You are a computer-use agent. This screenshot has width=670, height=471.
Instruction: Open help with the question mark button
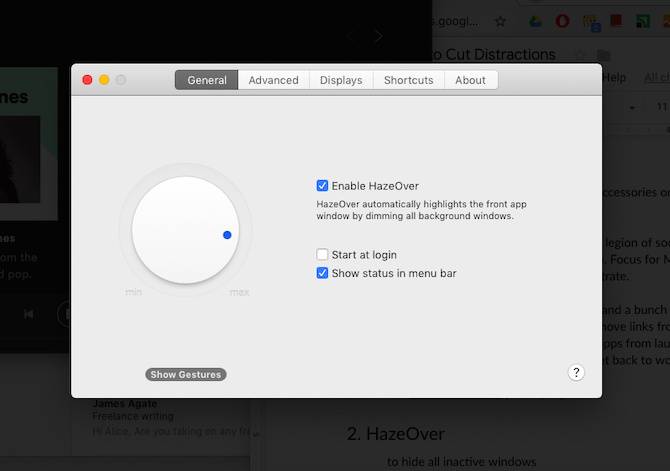[576, 372]
